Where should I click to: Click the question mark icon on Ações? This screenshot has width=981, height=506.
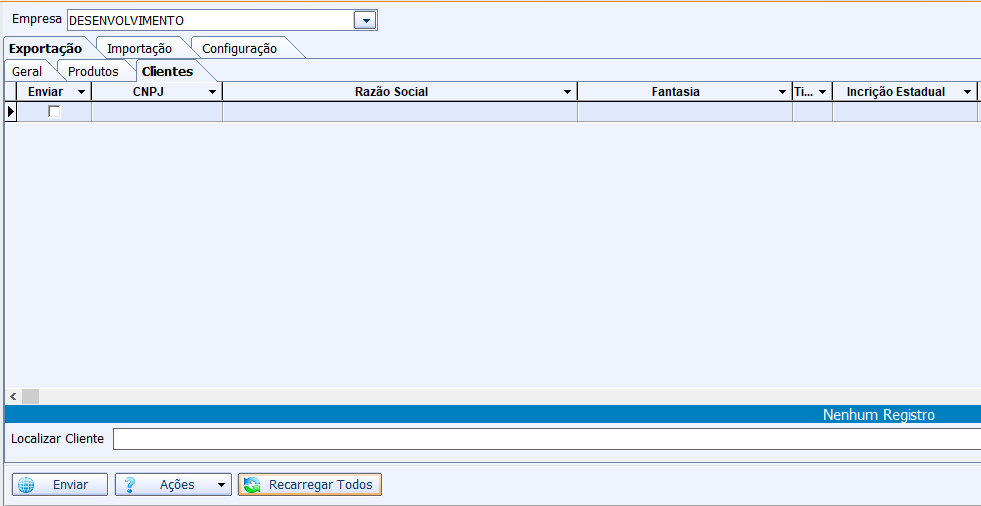point(130,485)
